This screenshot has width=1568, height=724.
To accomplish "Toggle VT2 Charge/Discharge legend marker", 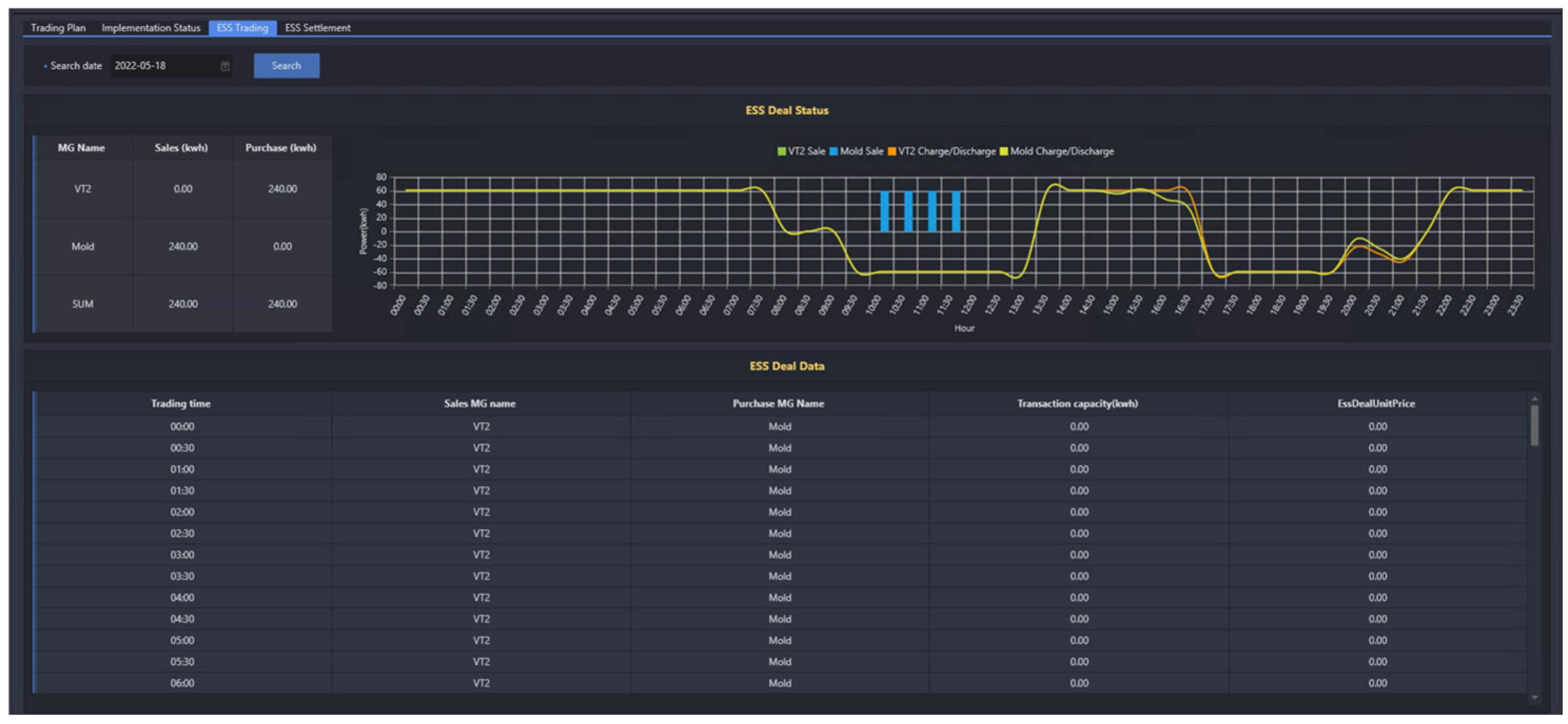I will click(892, 152).
